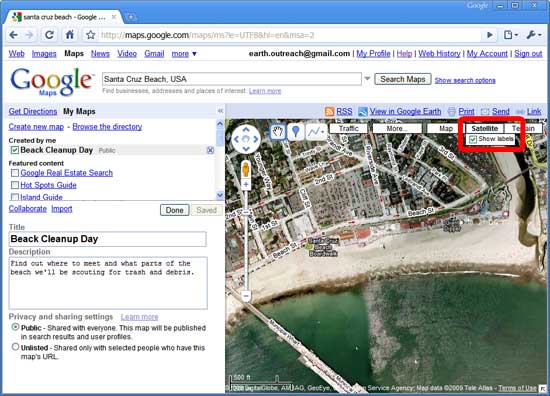550x396 pixels.
Task: Click the RSS feed icon
Action: click(x=329, y=112)
